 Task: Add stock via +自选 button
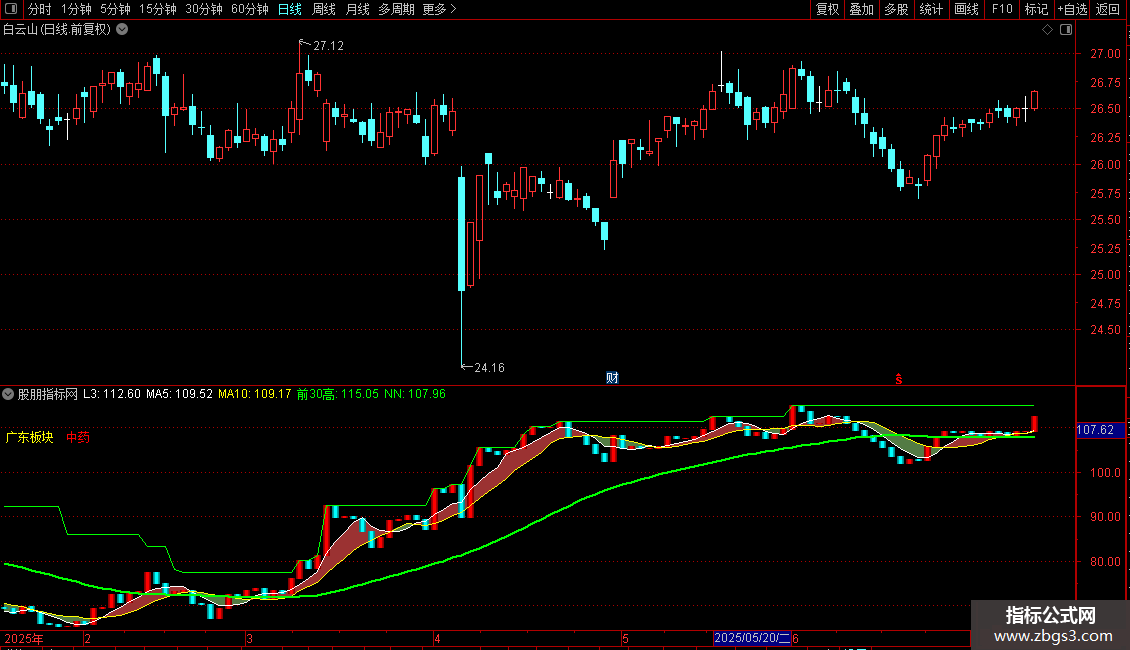pyautogui.click(x=1072, y=9)
